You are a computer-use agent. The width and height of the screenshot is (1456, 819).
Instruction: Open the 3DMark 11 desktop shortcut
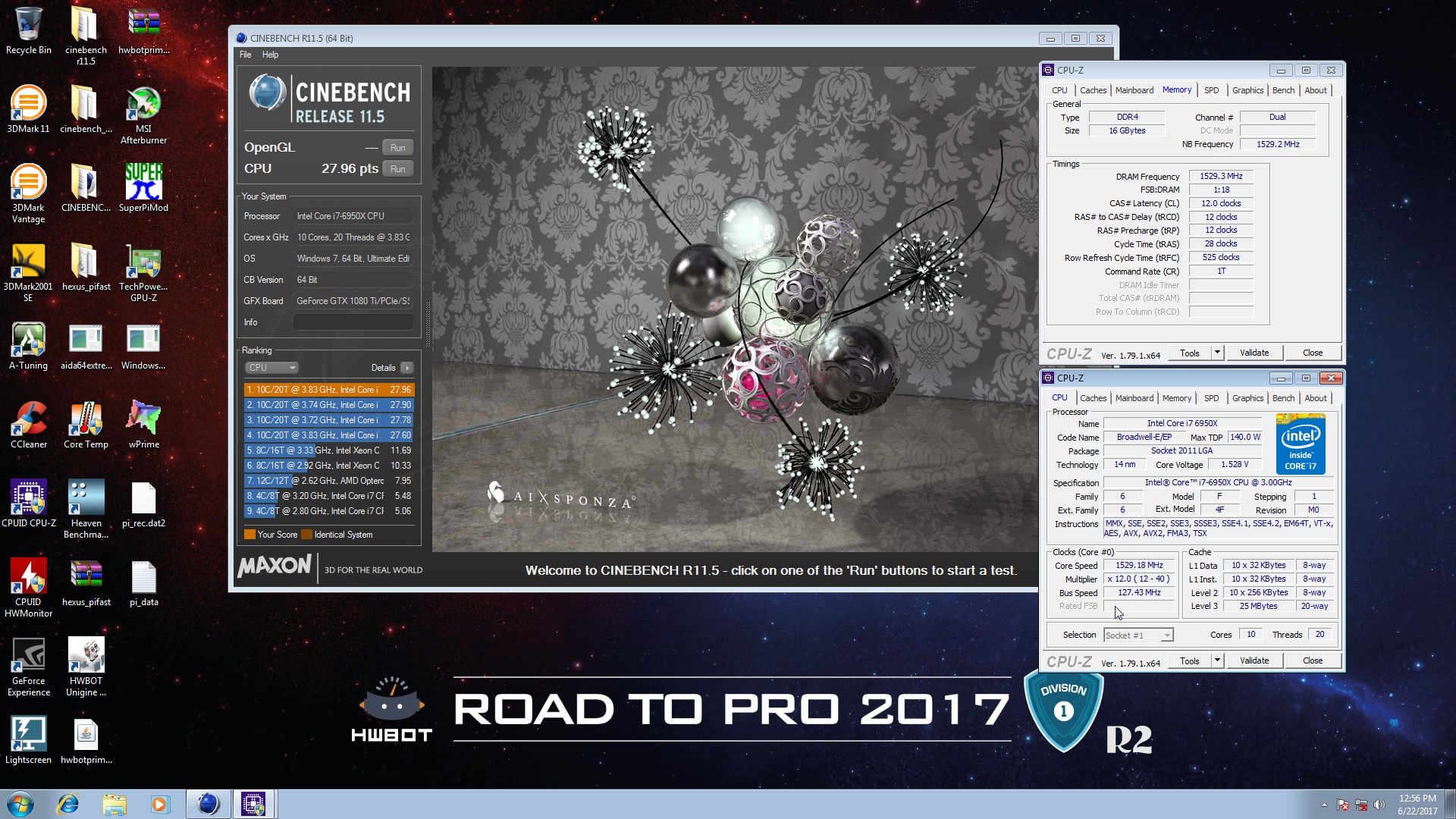click(x=28, y=109)
